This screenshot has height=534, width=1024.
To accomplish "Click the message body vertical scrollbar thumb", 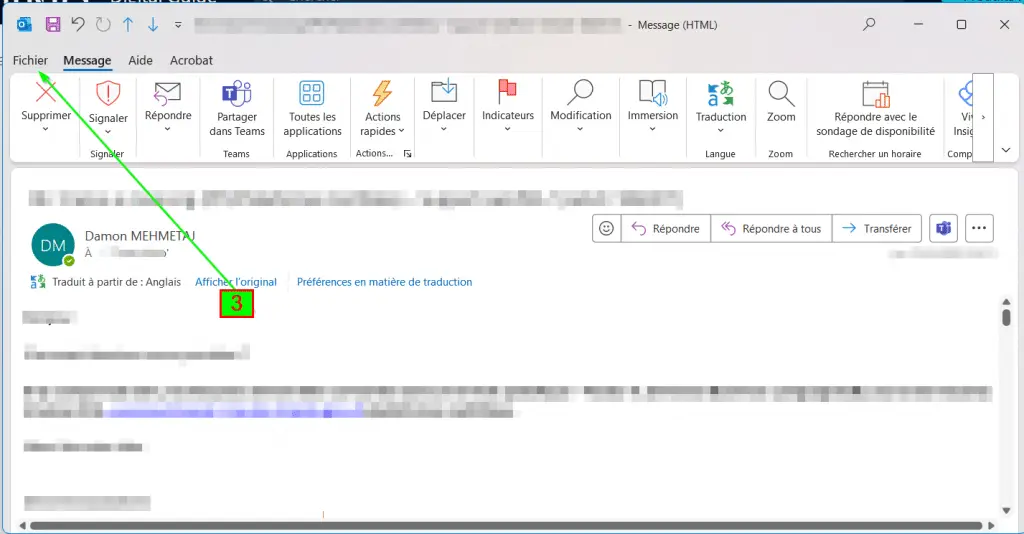I will [1006, 317].
